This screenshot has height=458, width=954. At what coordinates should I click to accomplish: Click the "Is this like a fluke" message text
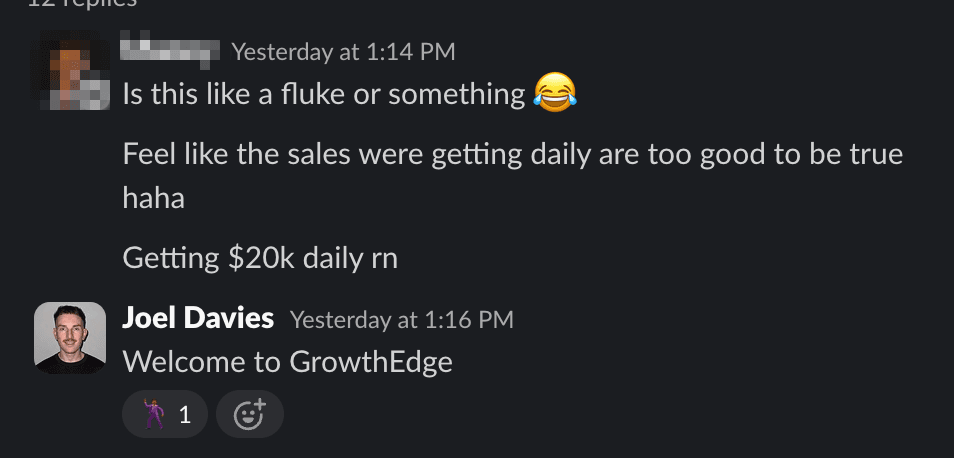[323, 95]
